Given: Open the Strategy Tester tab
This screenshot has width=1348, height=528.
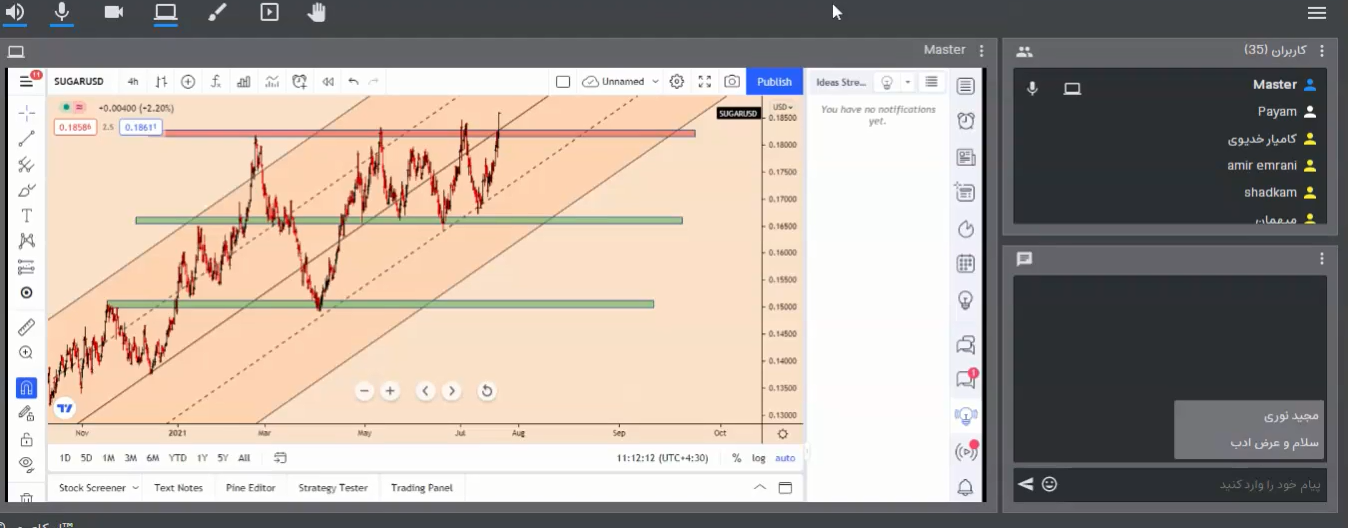Looking at the screenshot, I should [x=333, y=488].
